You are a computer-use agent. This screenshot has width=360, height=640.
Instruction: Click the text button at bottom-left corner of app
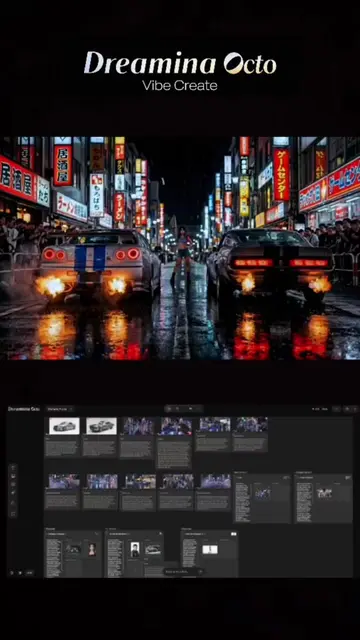pyautogui.click(x=29, y=573)
